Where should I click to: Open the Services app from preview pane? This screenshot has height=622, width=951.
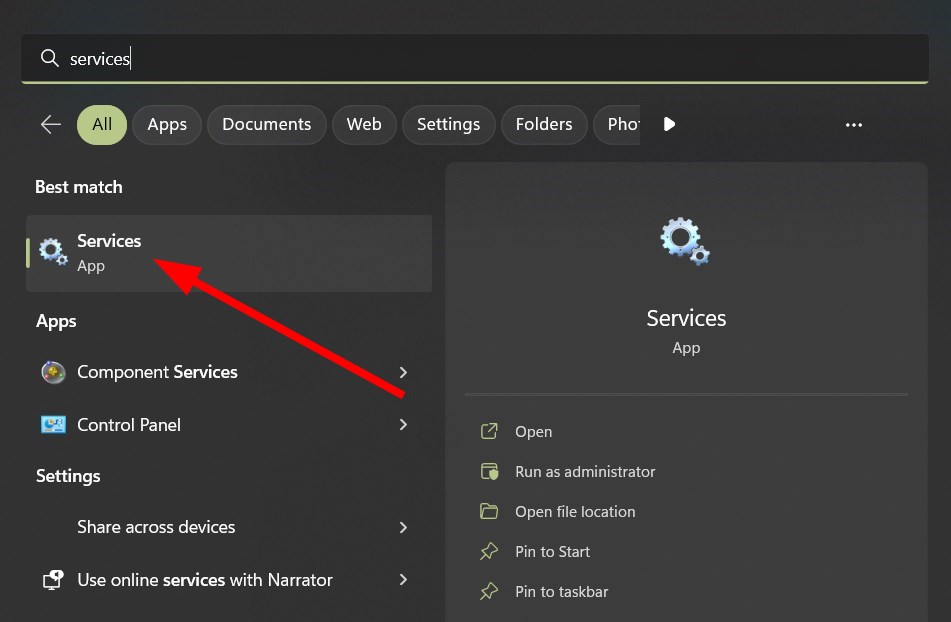tap(533, 432)
